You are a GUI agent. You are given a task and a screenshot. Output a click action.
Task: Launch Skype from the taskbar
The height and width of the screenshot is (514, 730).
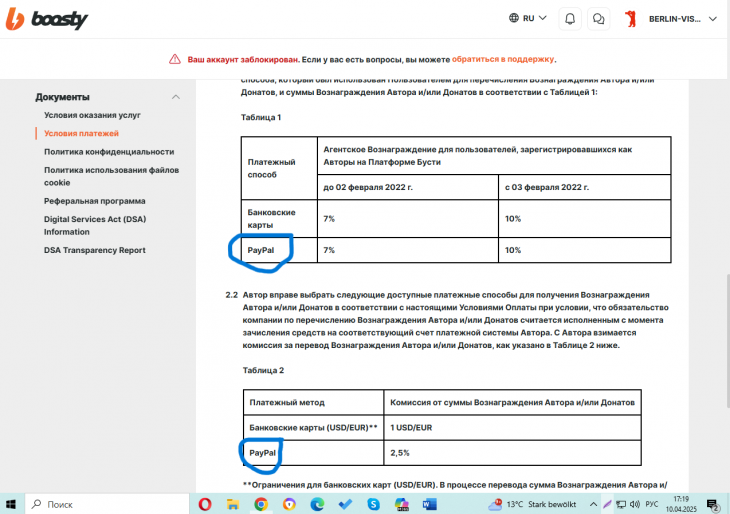pyautogui.click(x=373, y=504)
